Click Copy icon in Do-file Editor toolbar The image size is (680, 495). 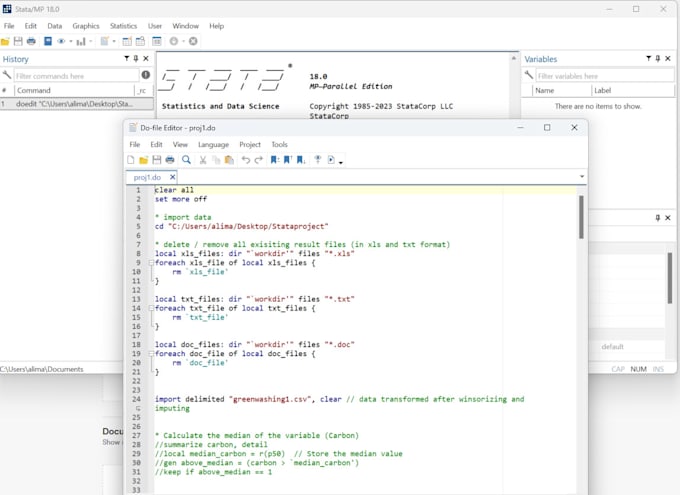click(x=216, y=160)
